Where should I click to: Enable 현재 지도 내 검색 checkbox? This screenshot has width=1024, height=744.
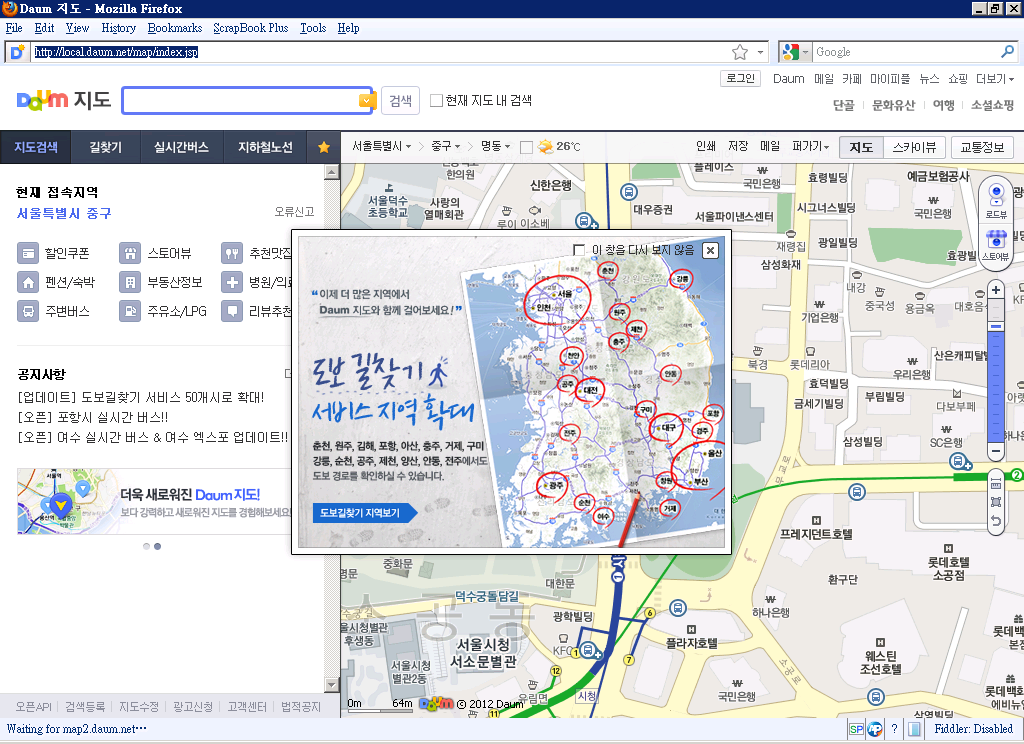(x=436, y=101)
